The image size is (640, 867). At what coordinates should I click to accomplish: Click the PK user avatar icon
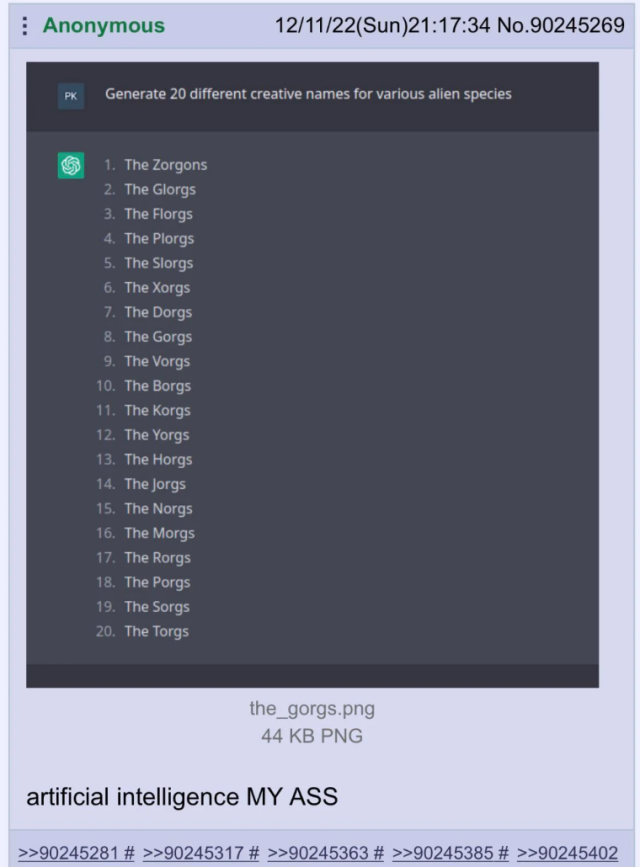71,96
